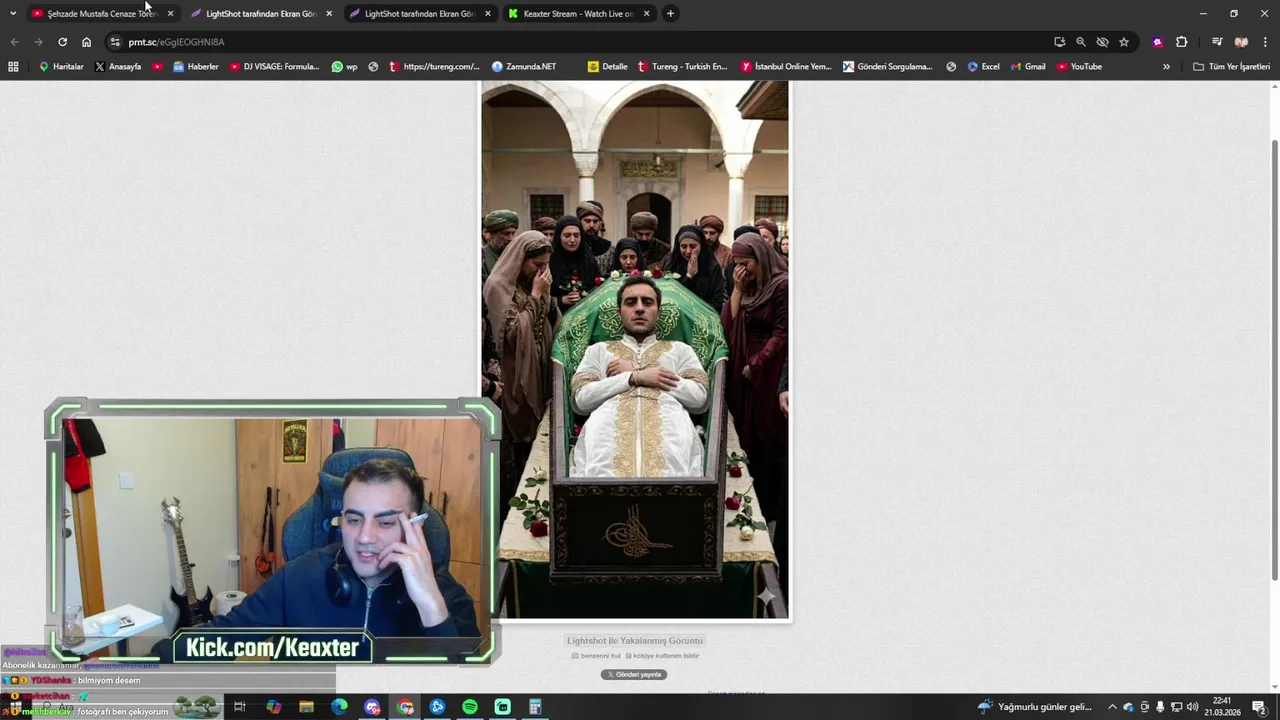Switch to the first LightShot tab

[x=260, y=14]
